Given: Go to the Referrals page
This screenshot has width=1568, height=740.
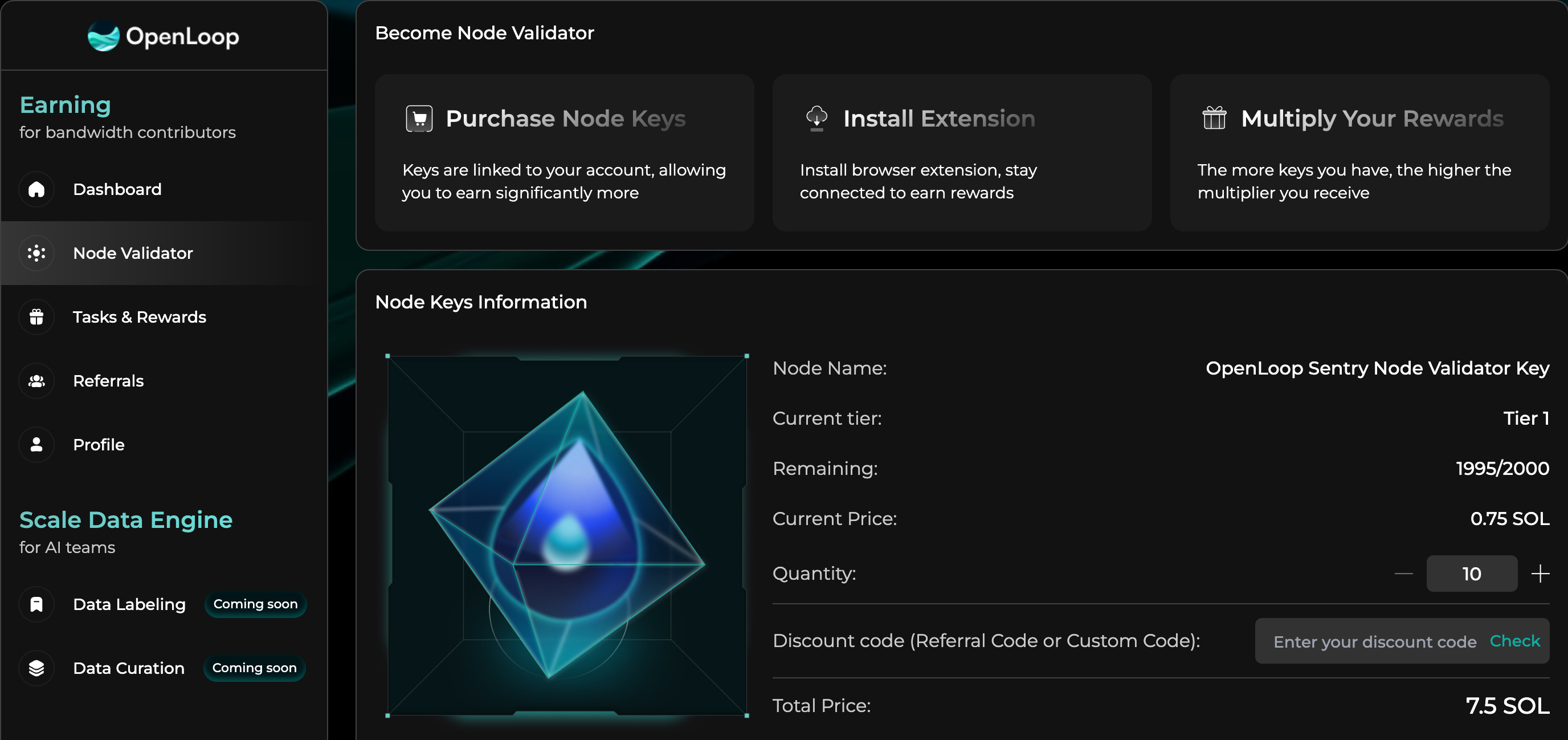Looking at the screenshot, I should [x=108, y=381].
